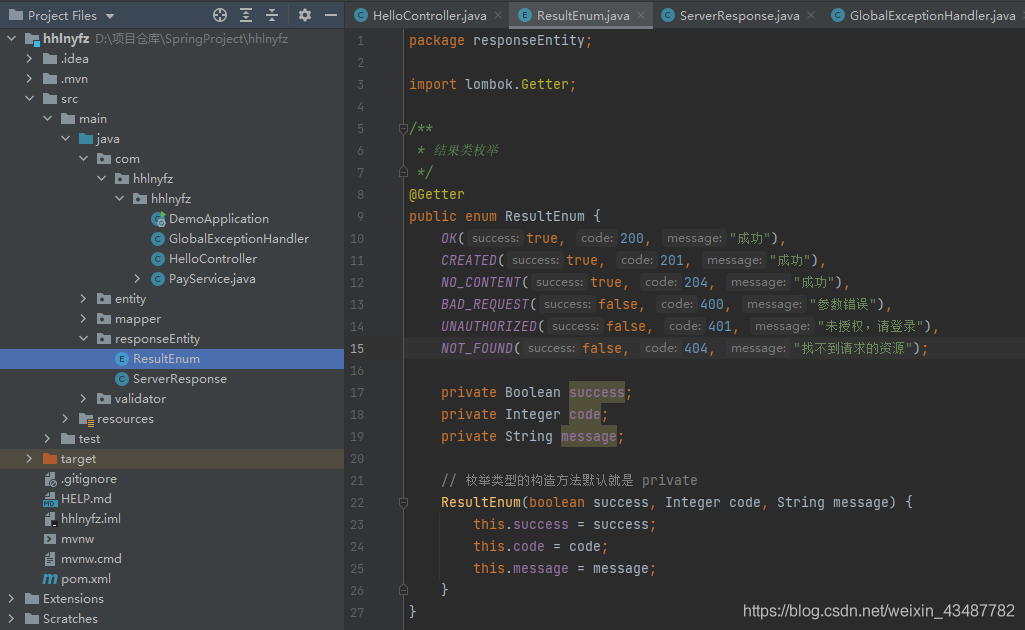Click the mvnw.cmd file icon
The width and height of the screenshot is (1025, 630).
click(x=50, y=559)
